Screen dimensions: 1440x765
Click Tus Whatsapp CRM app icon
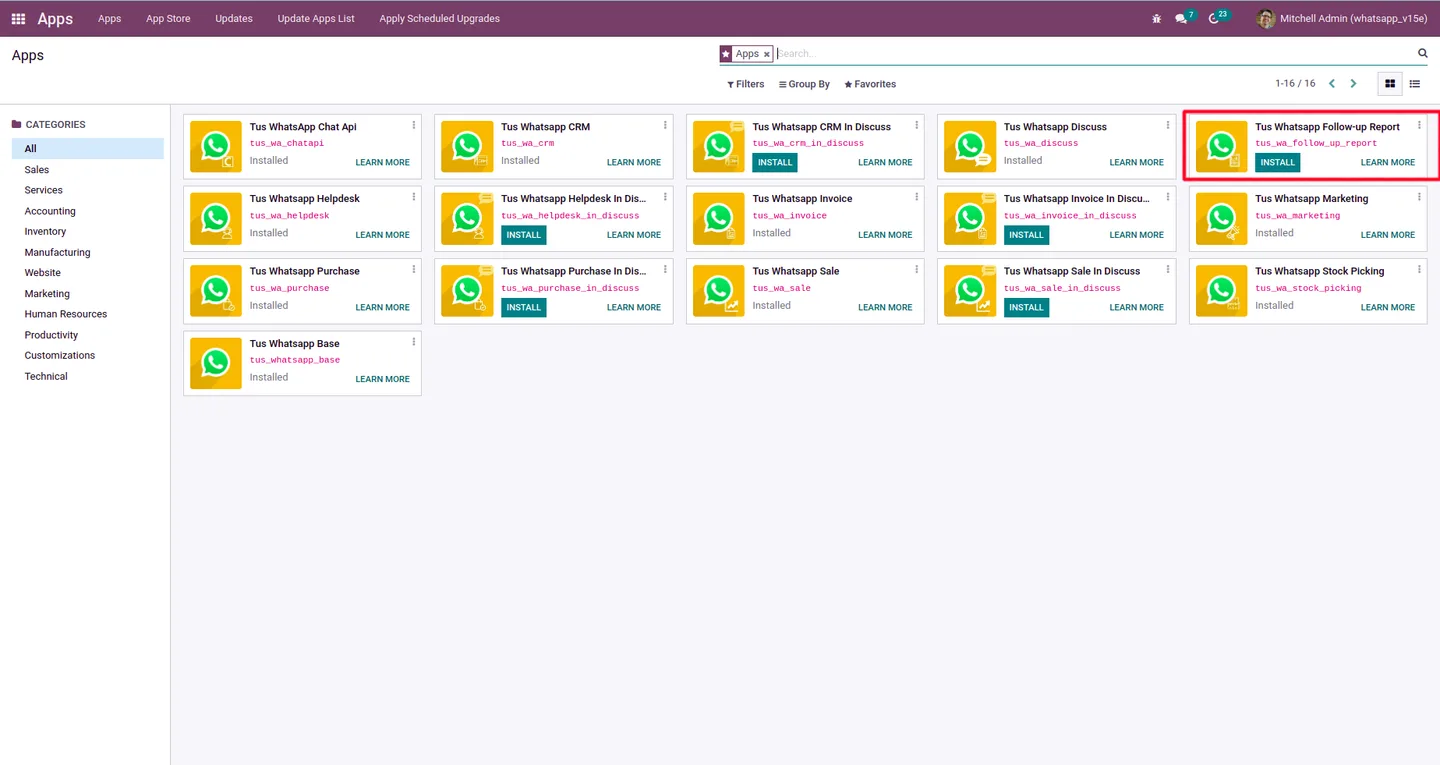[467, 147]
